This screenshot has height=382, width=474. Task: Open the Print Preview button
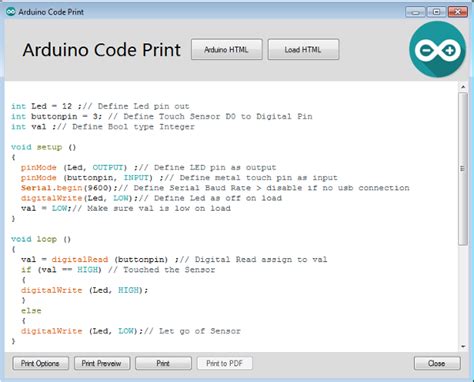102,363
